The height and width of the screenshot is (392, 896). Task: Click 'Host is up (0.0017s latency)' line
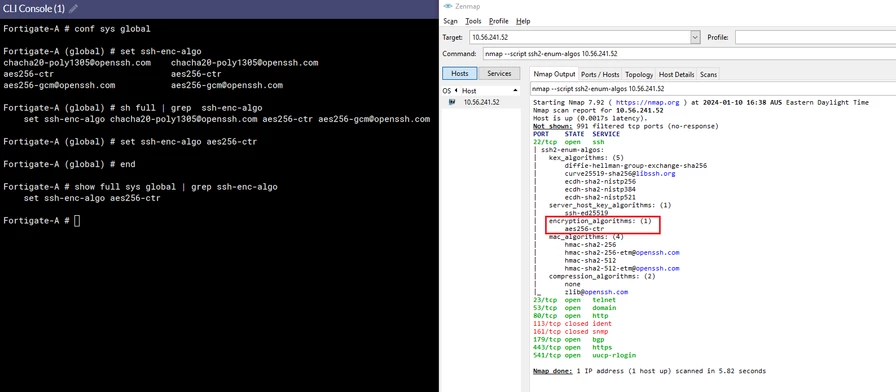pyautogui.click(x=590, y=118)
